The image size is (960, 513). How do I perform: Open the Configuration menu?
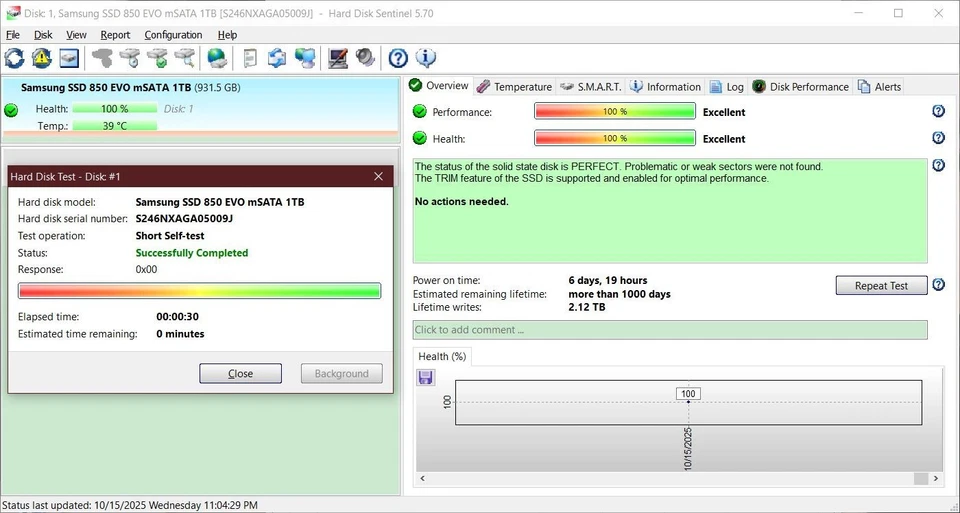[x=173, y=35]
